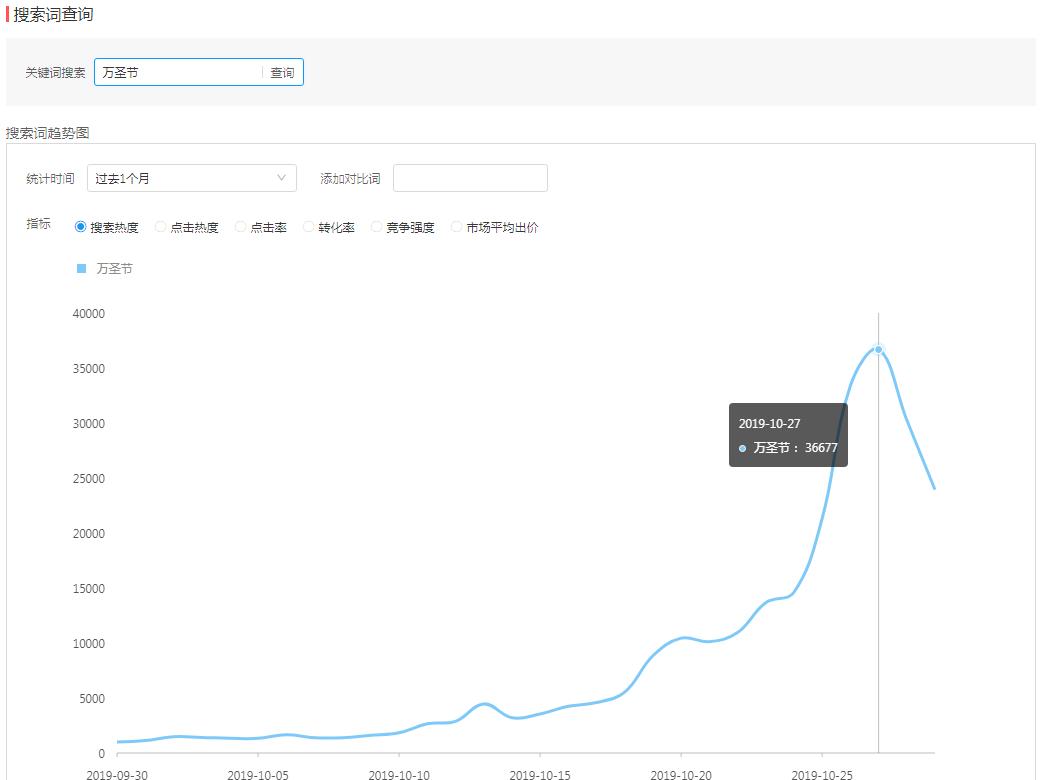
Task: Focus the 关键词搜索 input containing 万圣节
Action: pyautogui.click(x=178, y=73)
